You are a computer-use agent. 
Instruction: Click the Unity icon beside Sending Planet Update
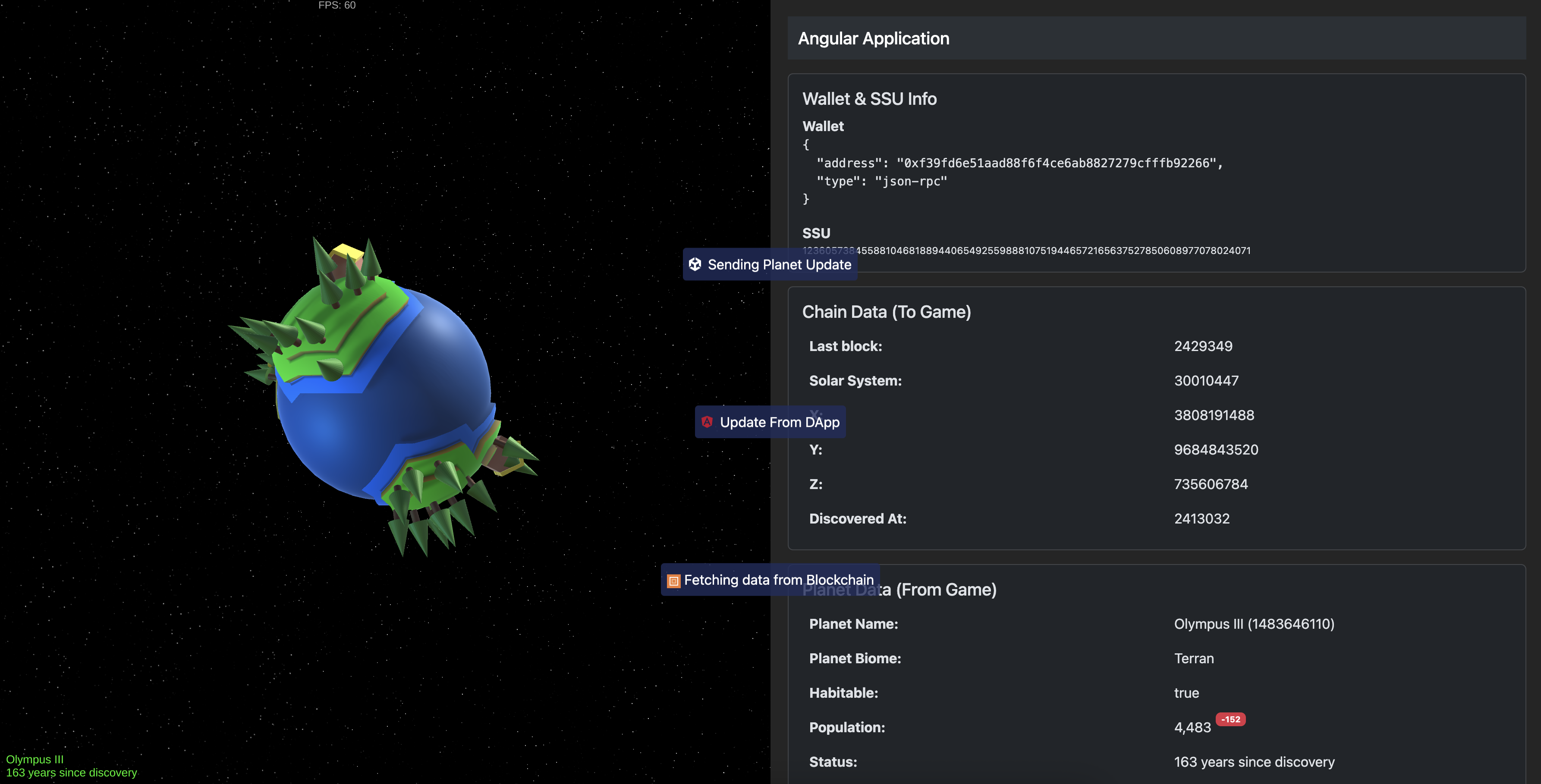tap(695, 264)
